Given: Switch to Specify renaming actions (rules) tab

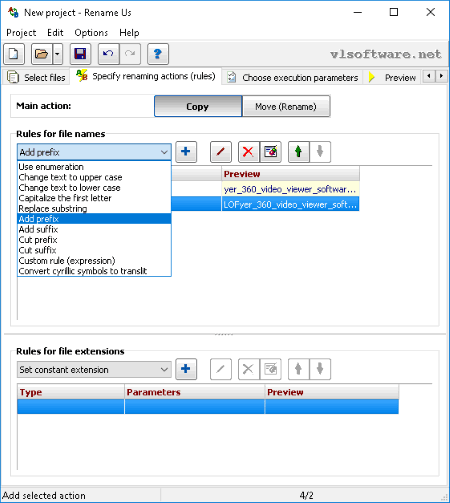Looking at the screenshot, I should coord(146,76).
